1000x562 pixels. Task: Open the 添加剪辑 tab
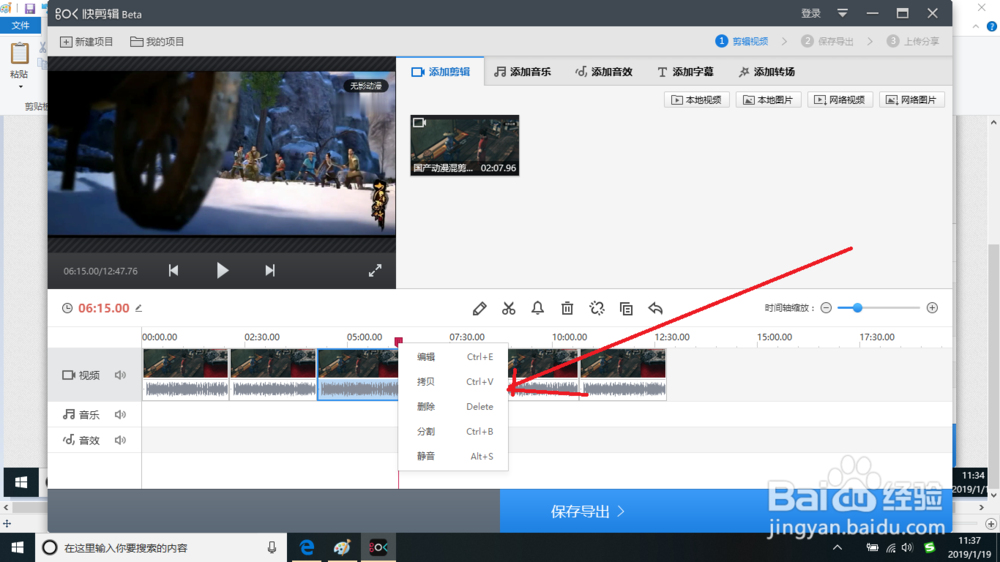(440, 71)
